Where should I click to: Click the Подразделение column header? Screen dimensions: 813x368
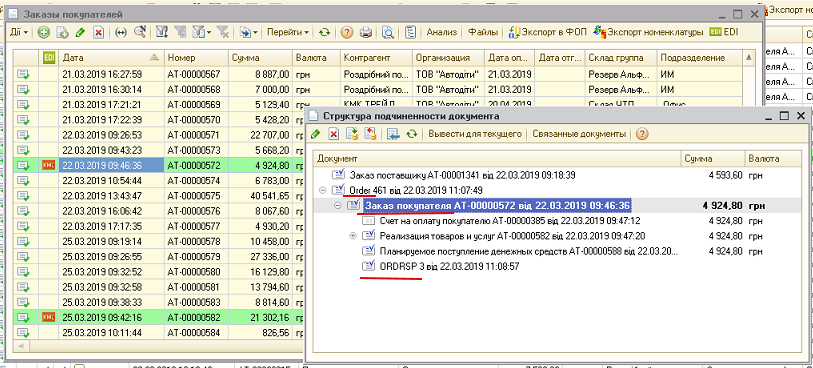tap(699, 58)
